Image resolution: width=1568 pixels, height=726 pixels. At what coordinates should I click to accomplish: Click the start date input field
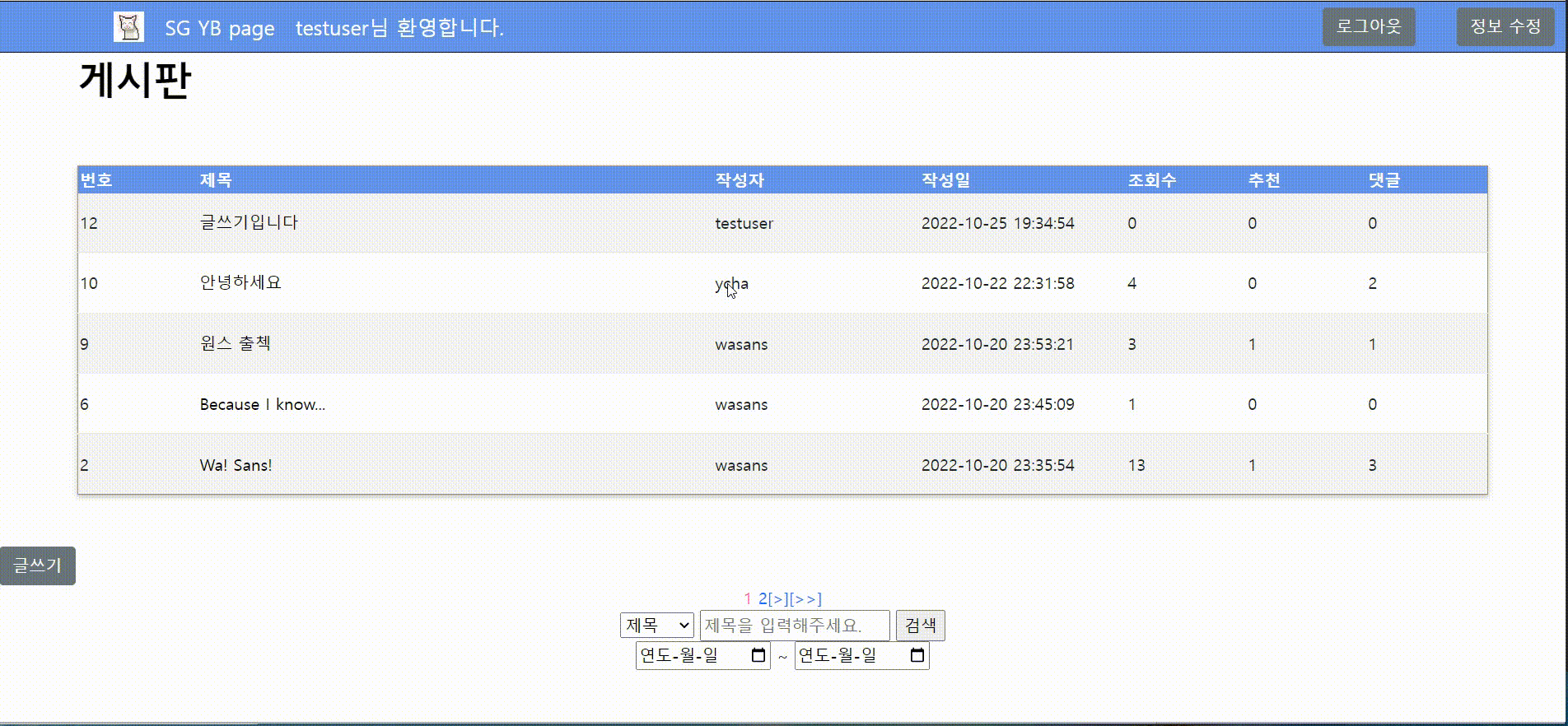pos(702,655)
